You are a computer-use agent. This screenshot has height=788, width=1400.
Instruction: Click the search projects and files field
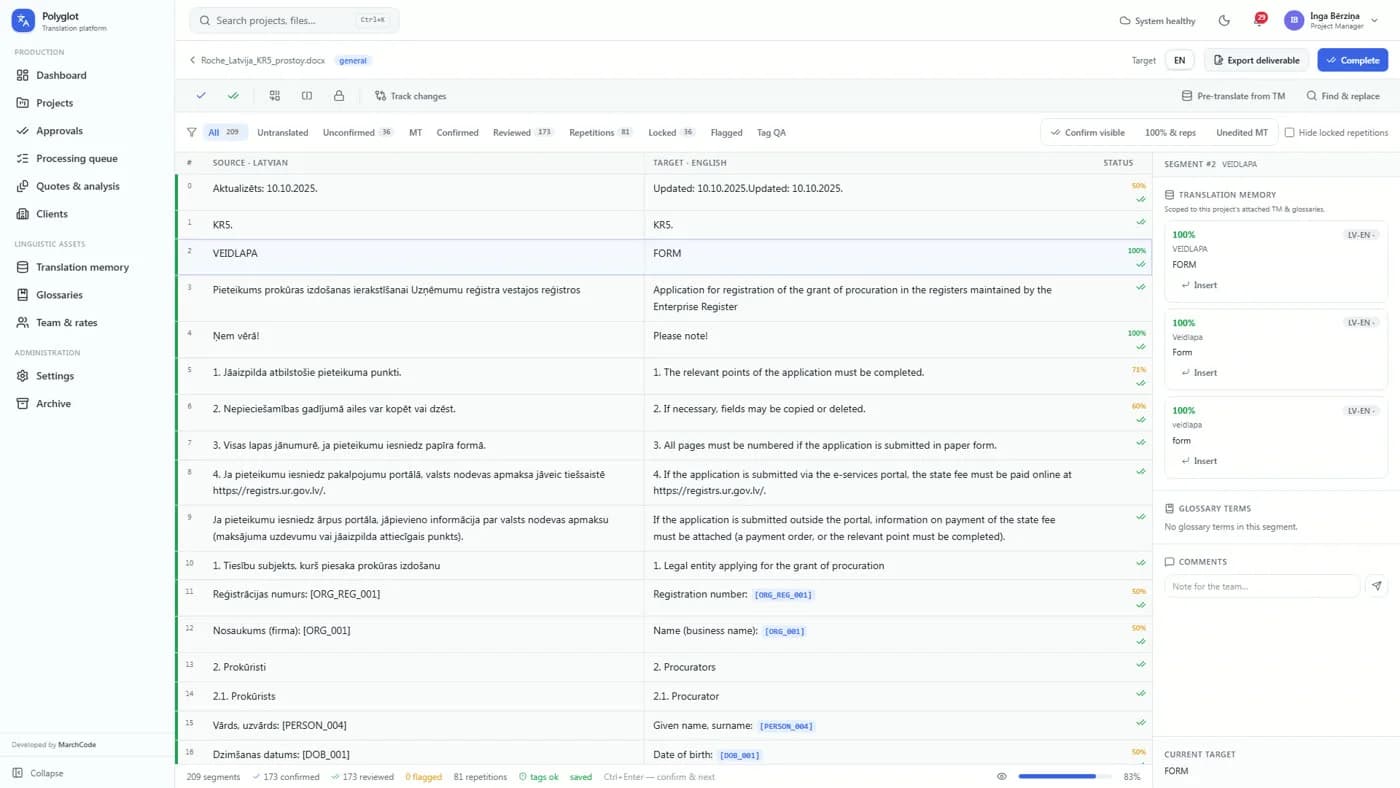(294, 20)
